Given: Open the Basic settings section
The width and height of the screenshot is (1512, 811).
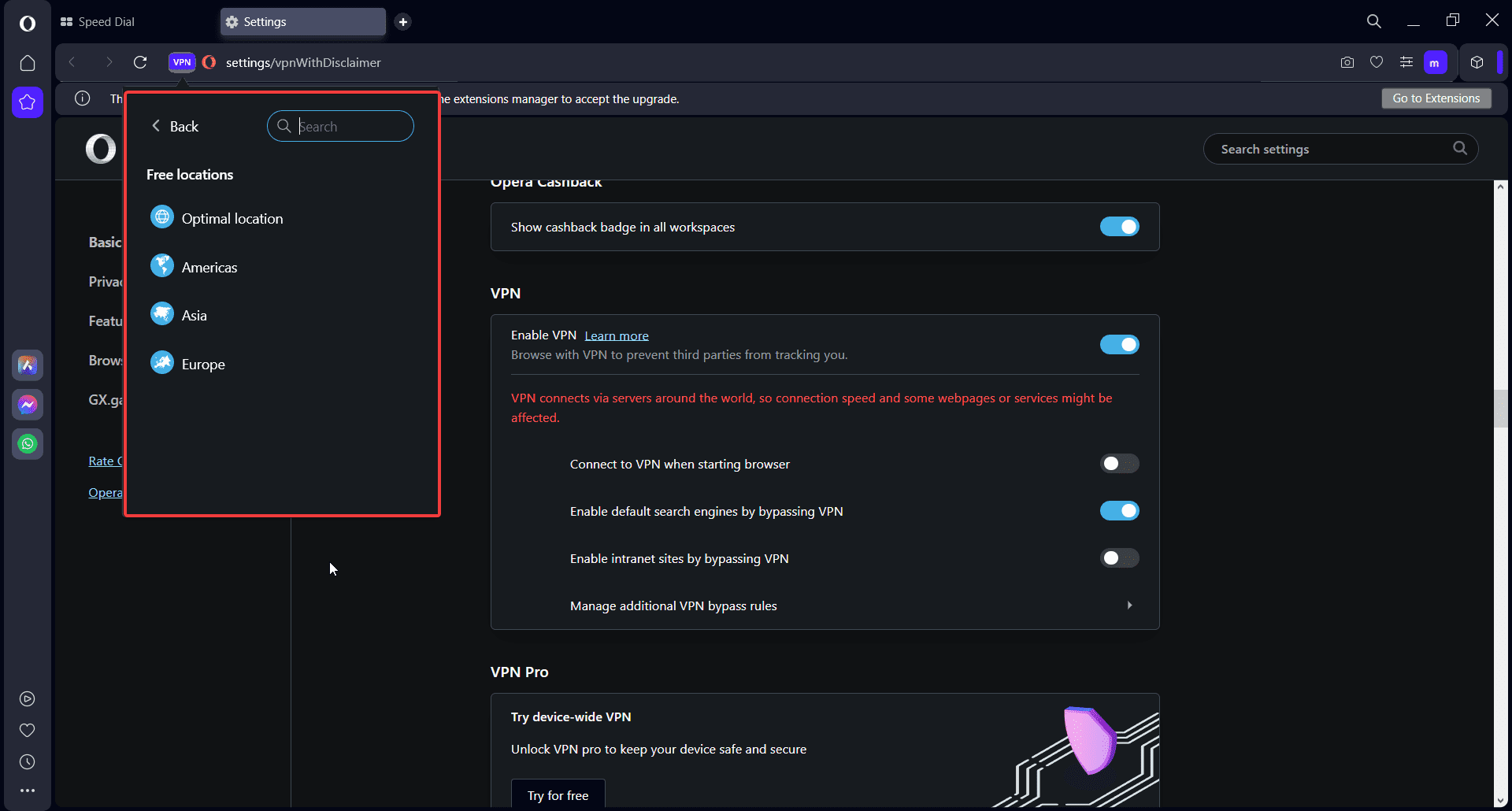Looking at the screenshot, I should [x=106, y=243].
